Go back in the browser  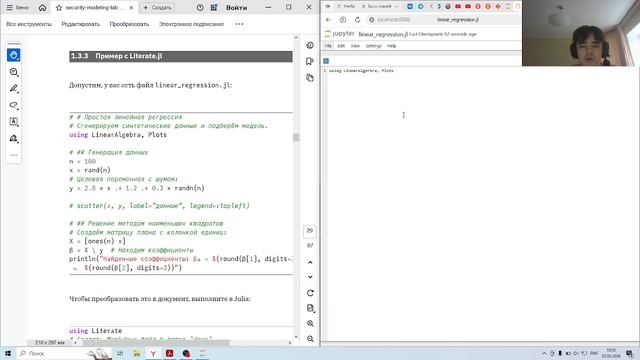click(329, 20)
